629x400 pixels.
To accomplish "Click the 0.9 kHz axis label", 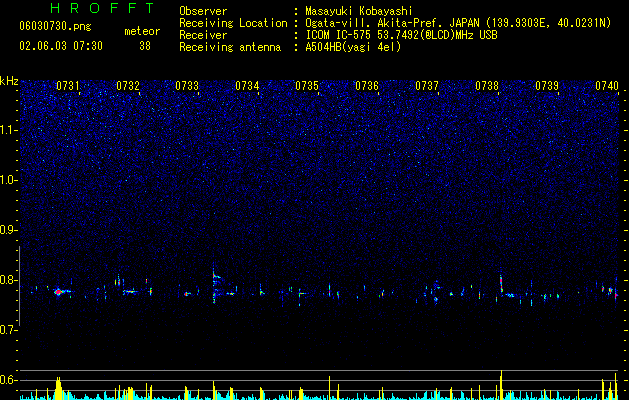I will coord(9,230).
